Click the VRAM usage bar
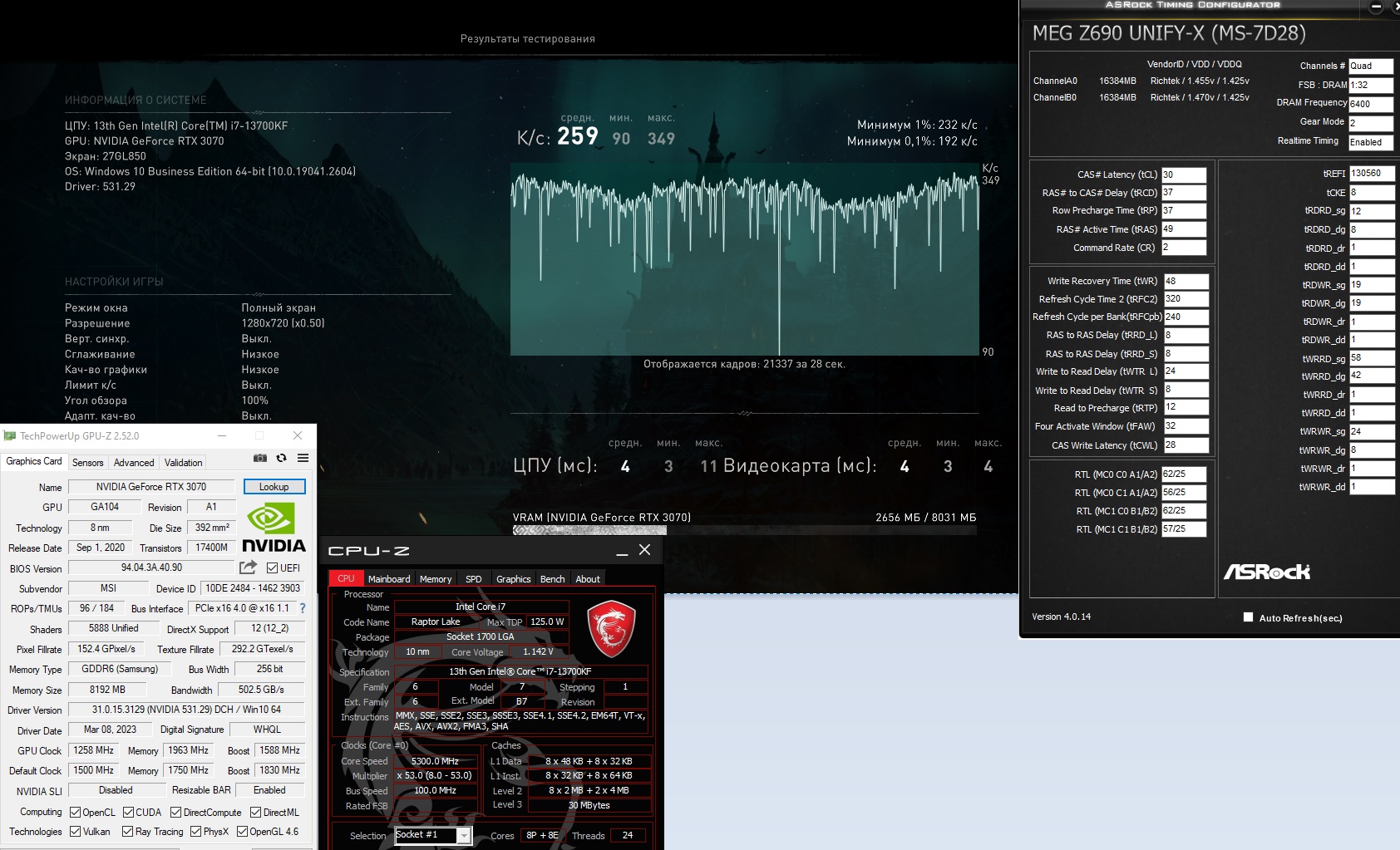1400x850 pixels. coord(744,530)
